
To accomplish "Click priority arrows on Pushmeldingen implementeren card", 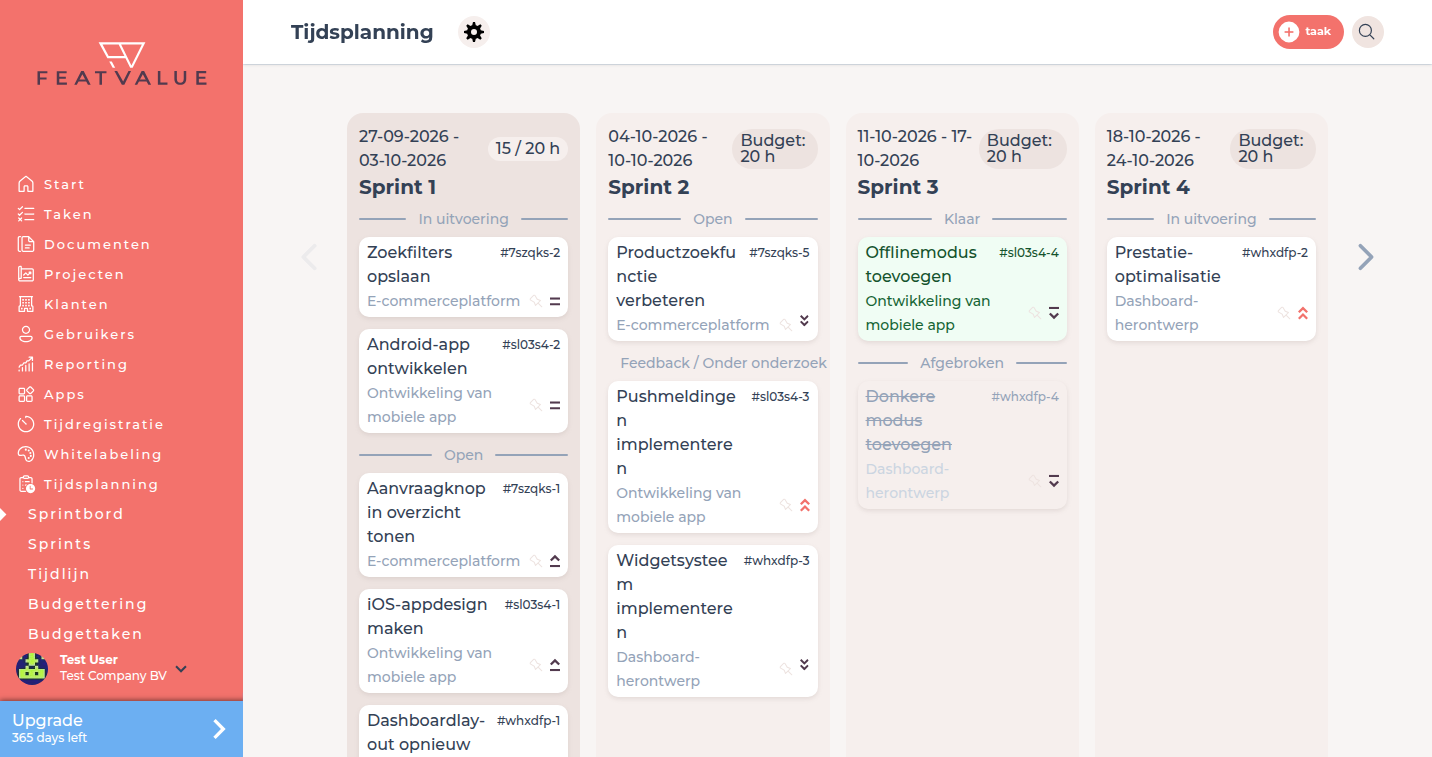I will click(804, 505).
